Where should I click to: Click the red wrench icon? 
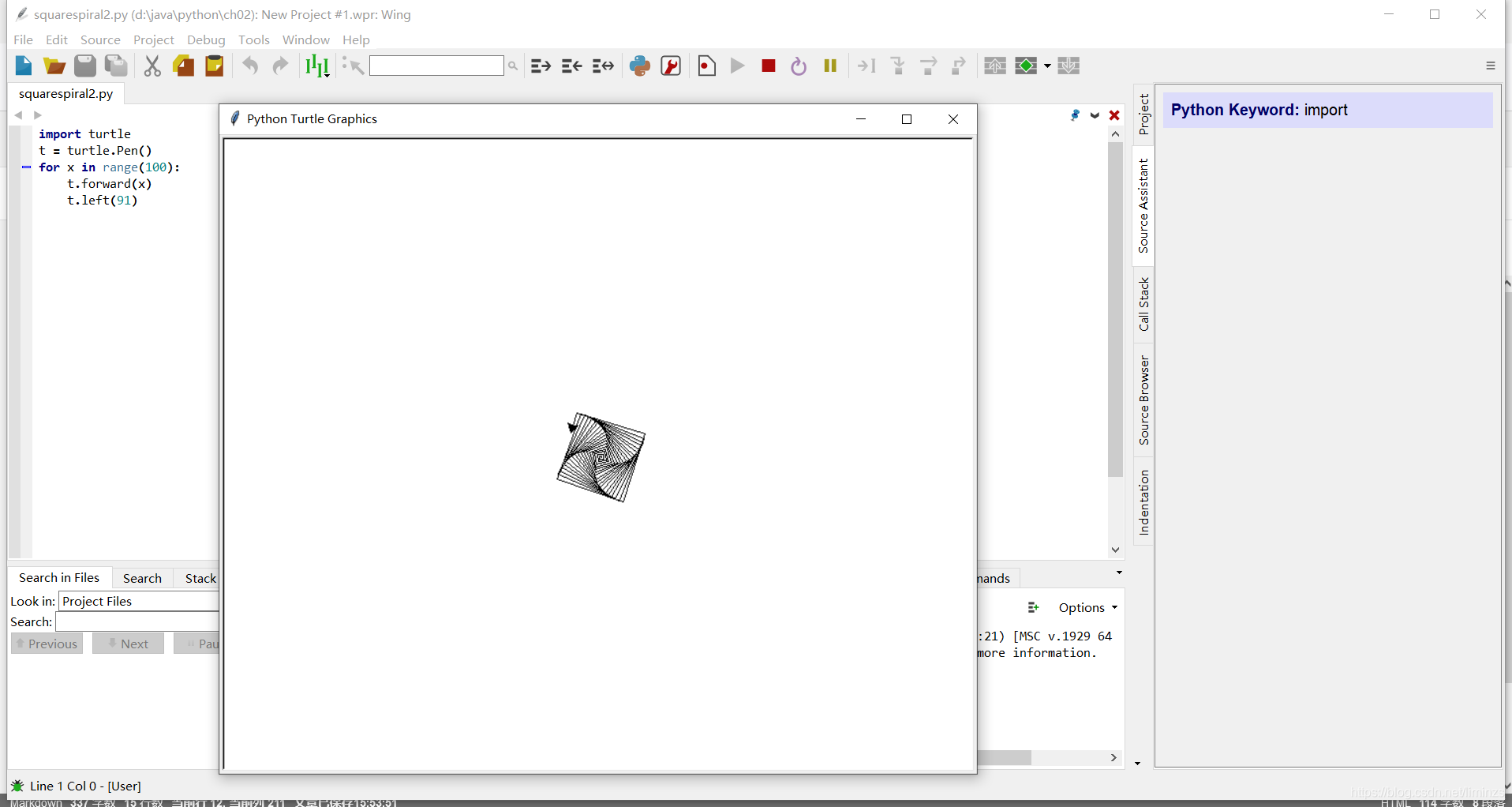[671, 66]
